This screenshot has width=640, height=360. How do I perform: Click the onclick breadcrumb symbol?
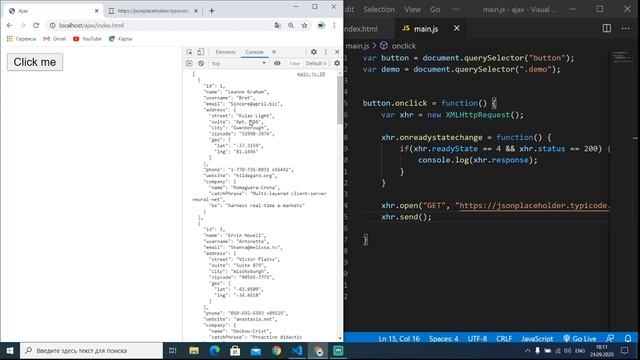click(x=398, y=46)
